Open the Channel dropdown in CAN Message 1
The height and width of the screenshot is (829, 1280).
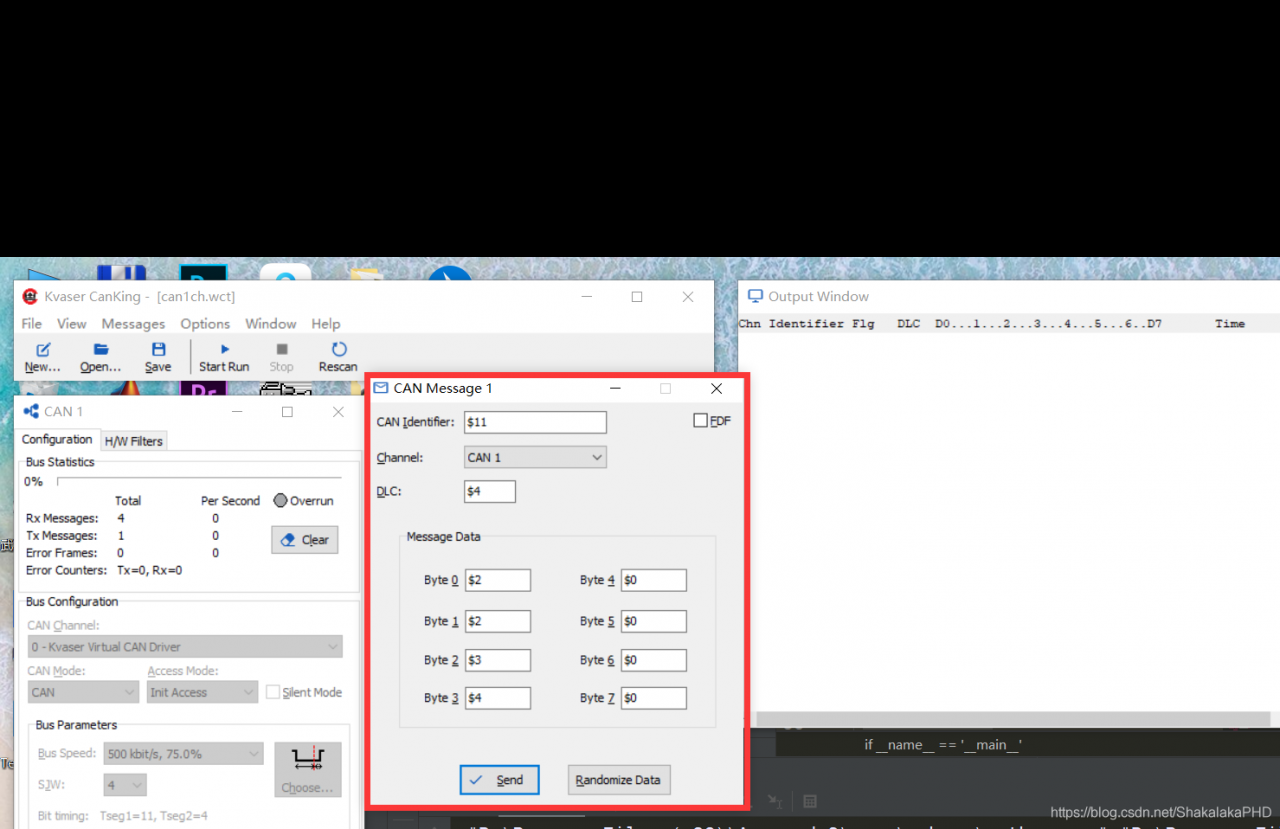click(x=536, y=457)
